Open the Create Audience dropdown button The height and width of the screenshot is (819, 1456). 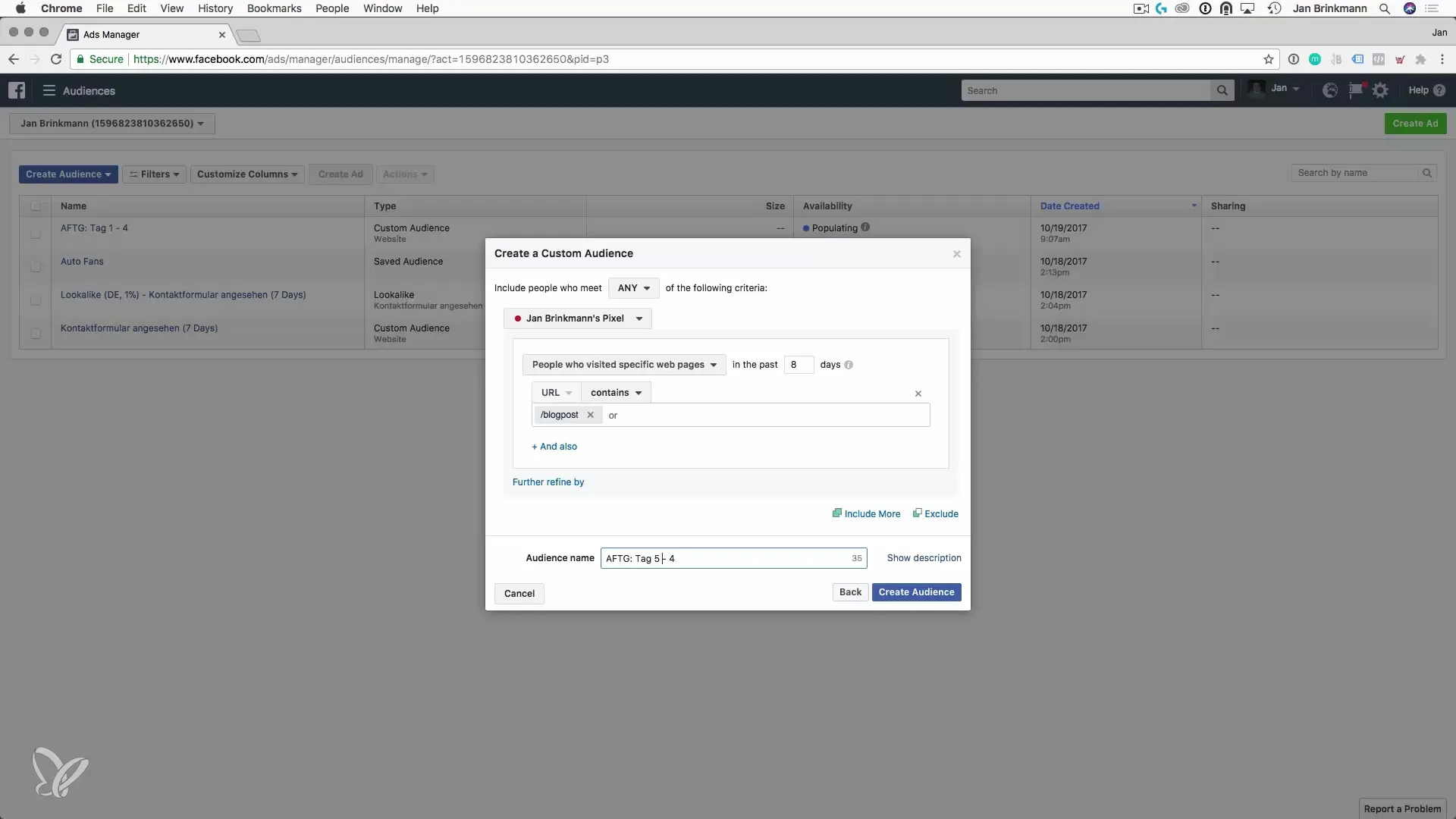pyautogui.click(x=68, y=174)
